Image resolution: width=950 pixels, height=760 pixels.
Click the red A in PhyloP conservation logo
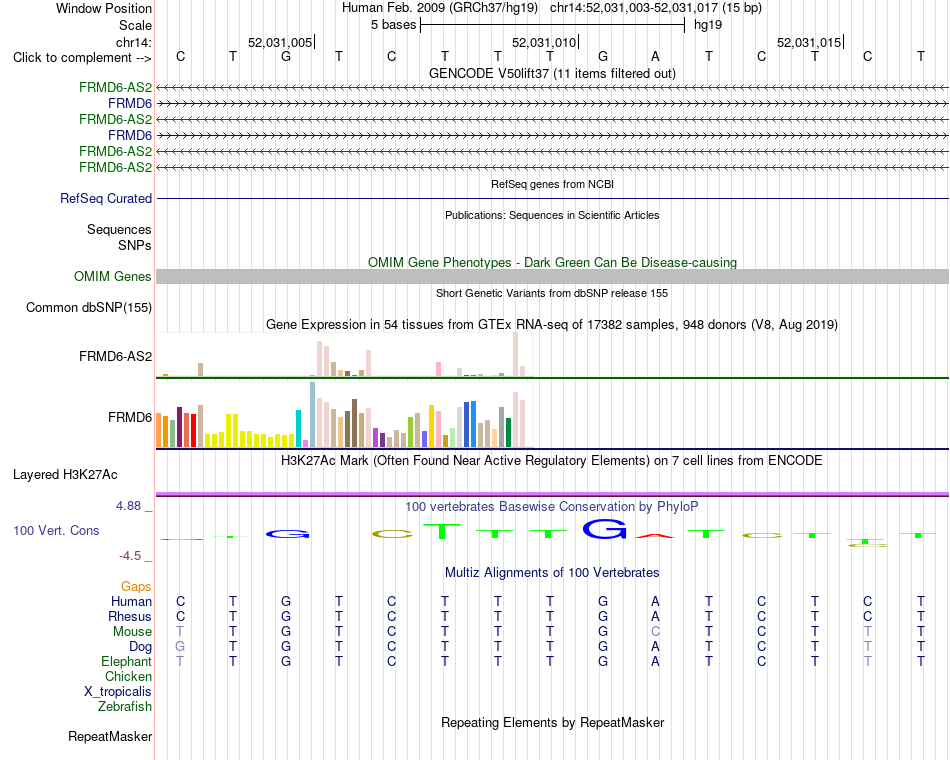tap(655, 536)
